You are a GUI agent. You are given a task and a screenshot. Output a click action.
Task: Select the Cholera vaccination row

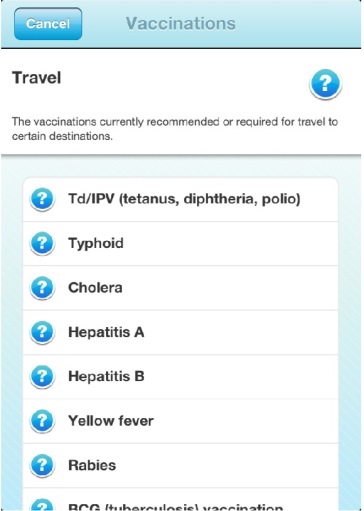tap(181, 288)
